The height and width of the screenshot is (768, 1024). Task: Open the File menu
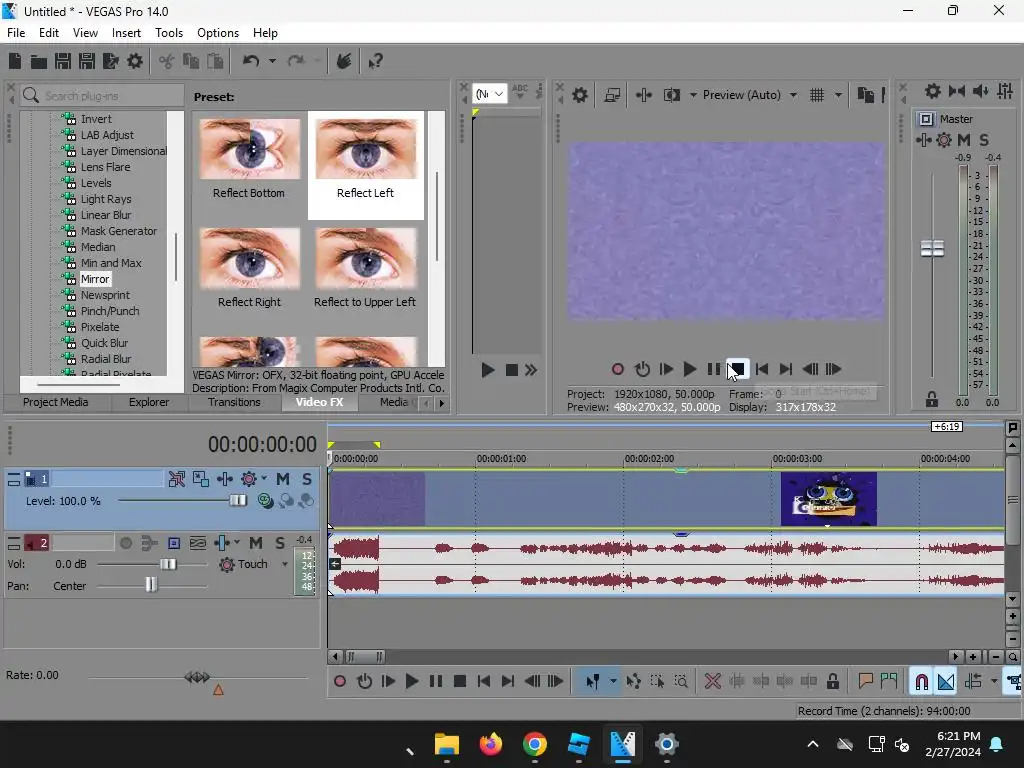16,33
